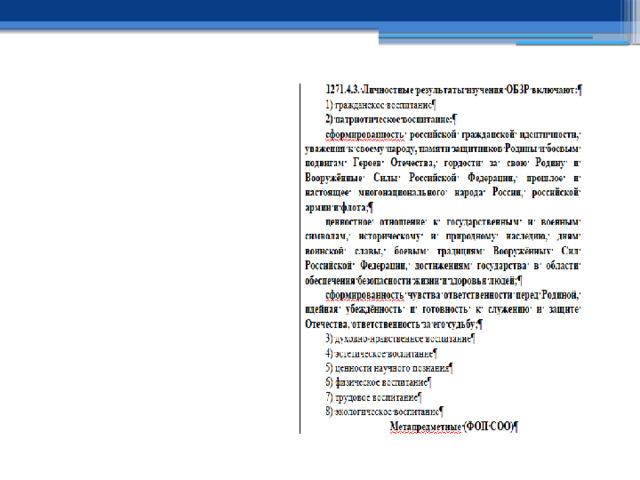Click the line '6) физическое воспитание'
The image size is (640, 480).
point(378,382)
